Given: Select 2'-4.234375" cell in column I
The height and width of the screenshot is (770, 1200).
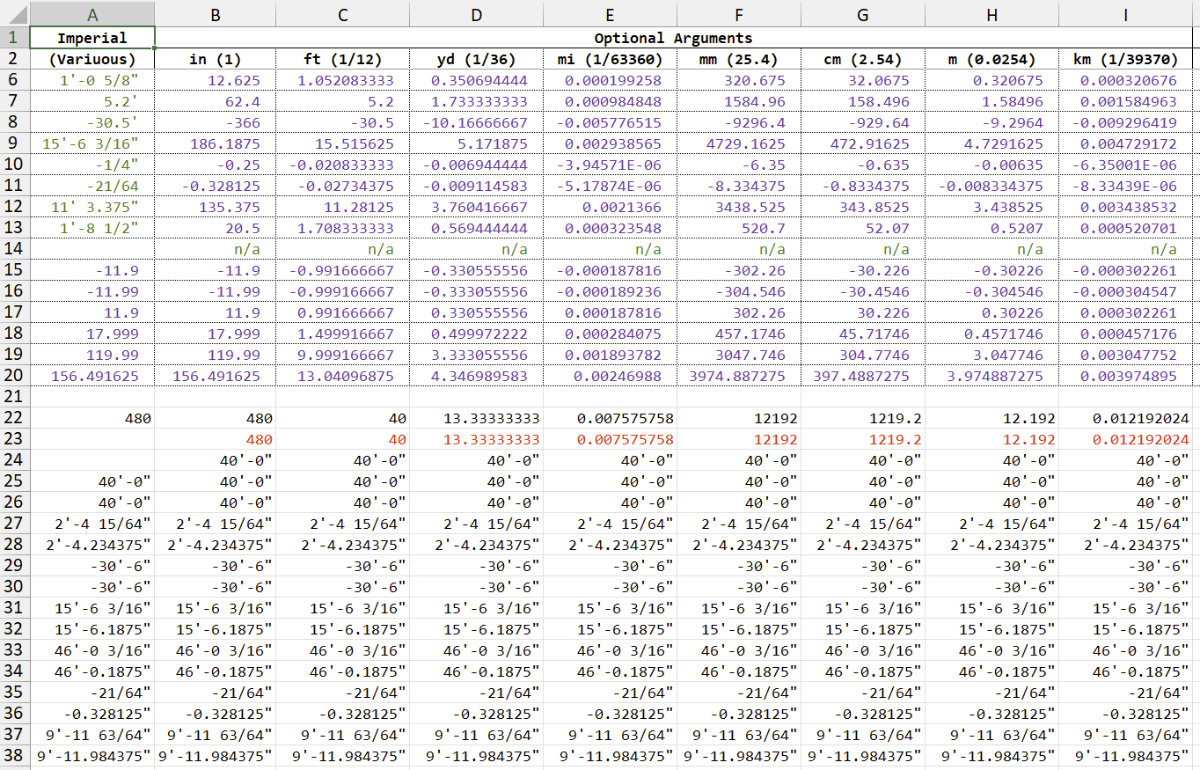Looking at the screenshot, I should tap(1126, 544).
